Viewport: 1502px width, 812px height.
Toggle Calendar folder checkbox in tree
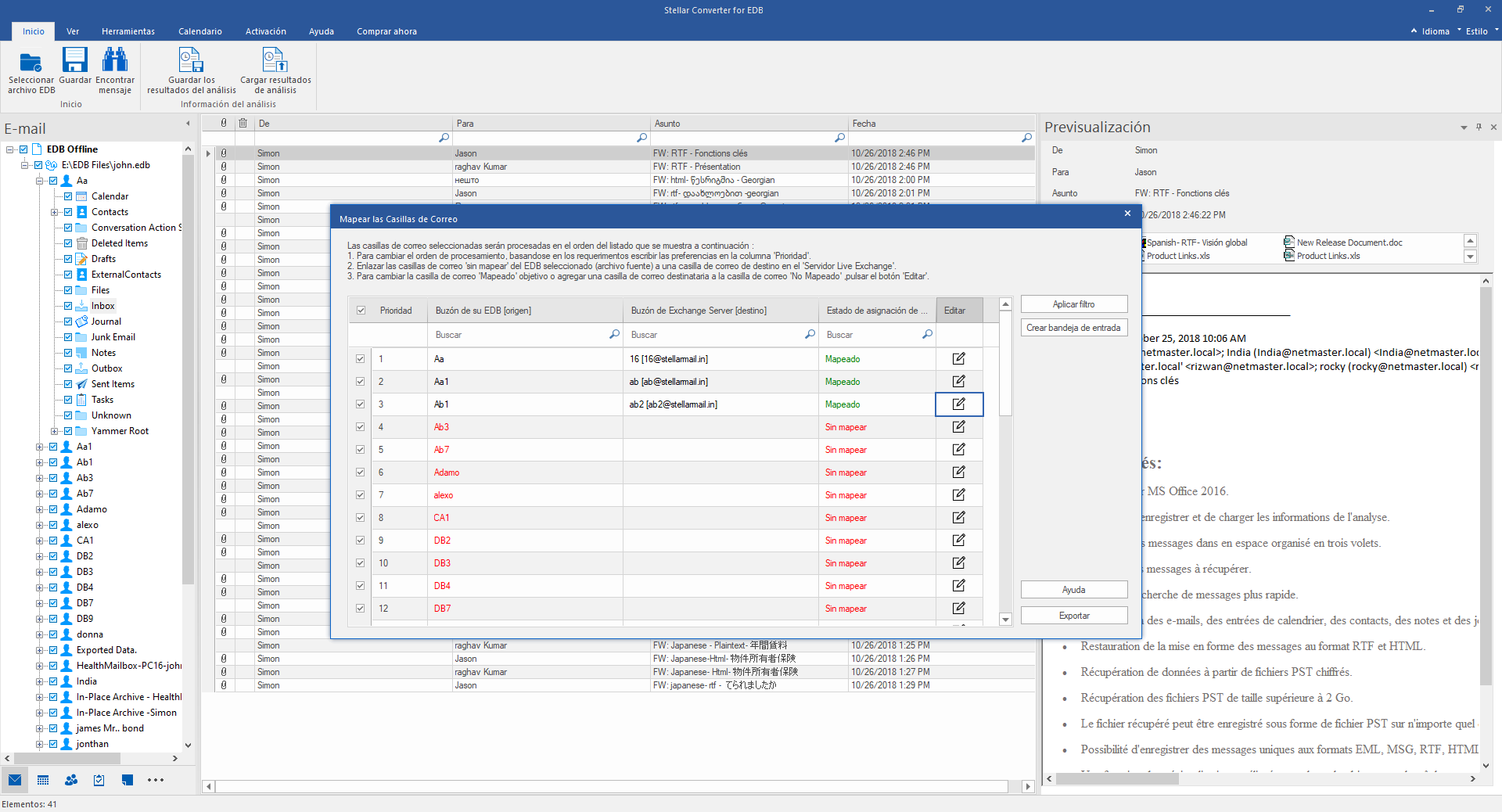pos(68,196)
